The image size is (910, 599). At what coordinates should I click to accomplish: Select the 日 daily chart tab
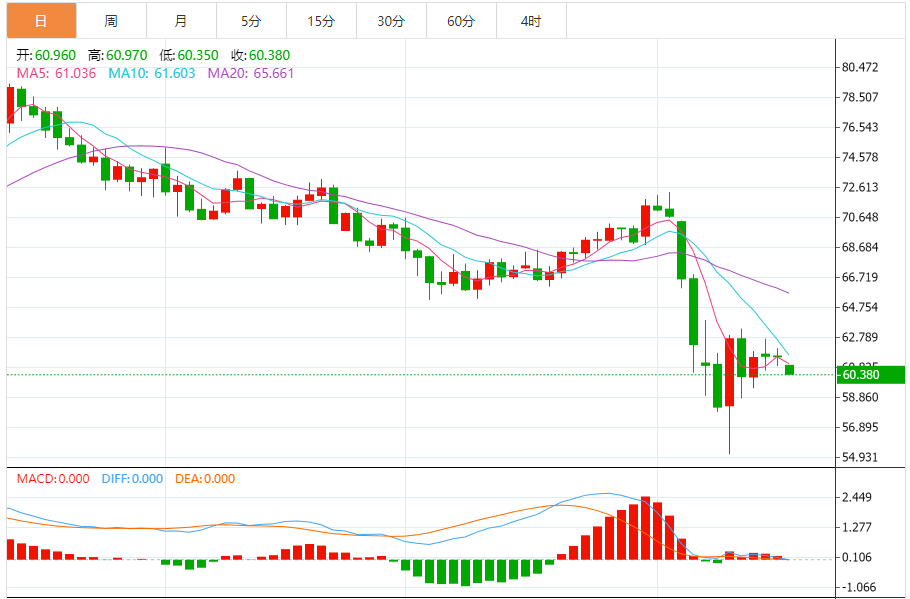click(41, 21)
